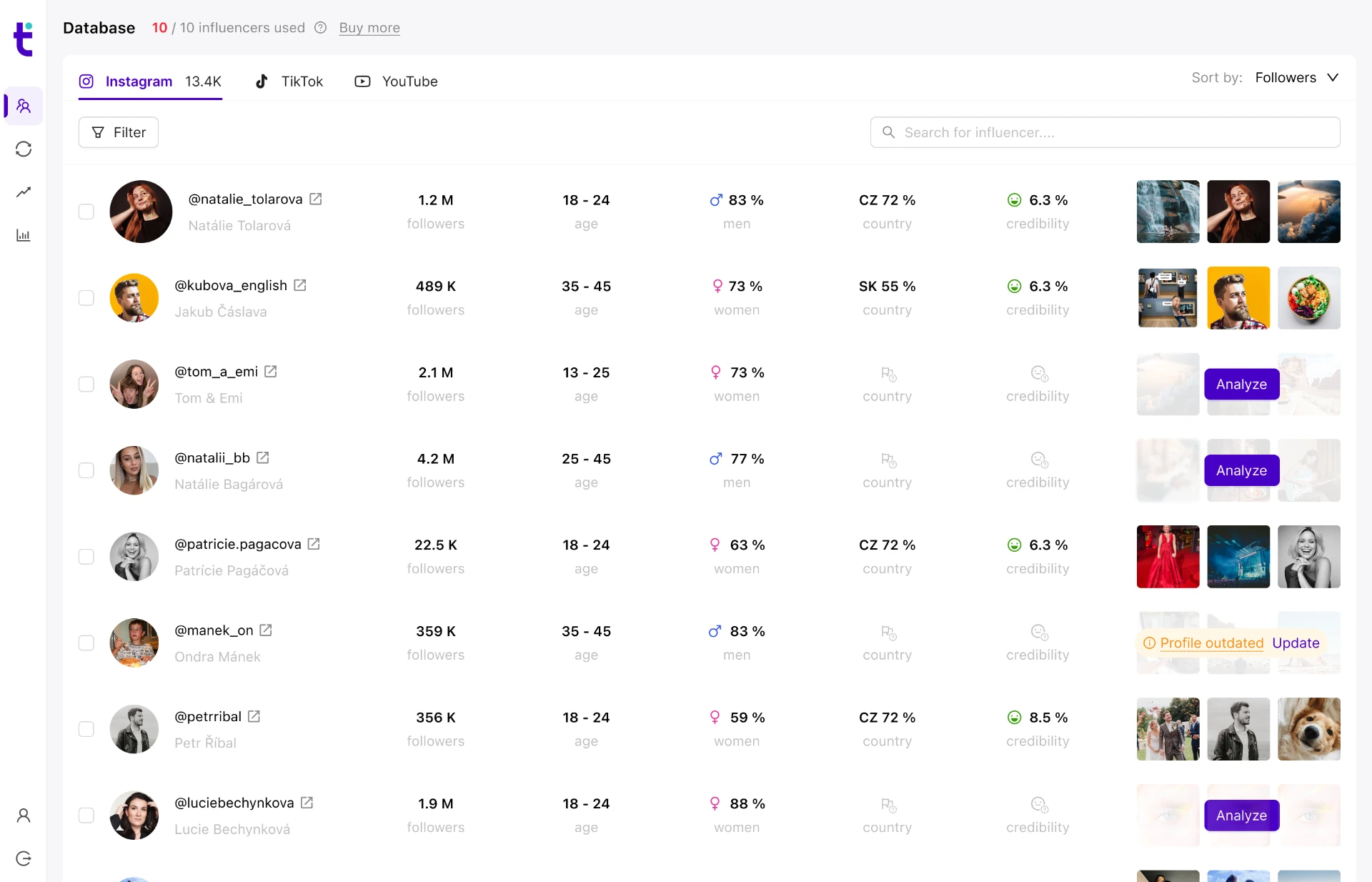Click the locked credibility icon for @luciebechynkova

pyautogui.click(x=1039, y=805)
